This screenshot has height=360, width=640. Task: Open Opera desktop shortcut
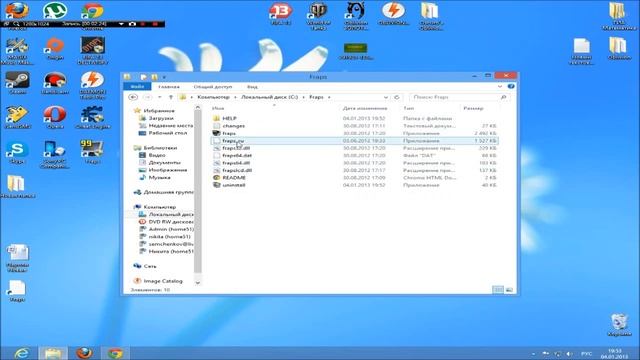pyautogui.click(x=55, y=118)
